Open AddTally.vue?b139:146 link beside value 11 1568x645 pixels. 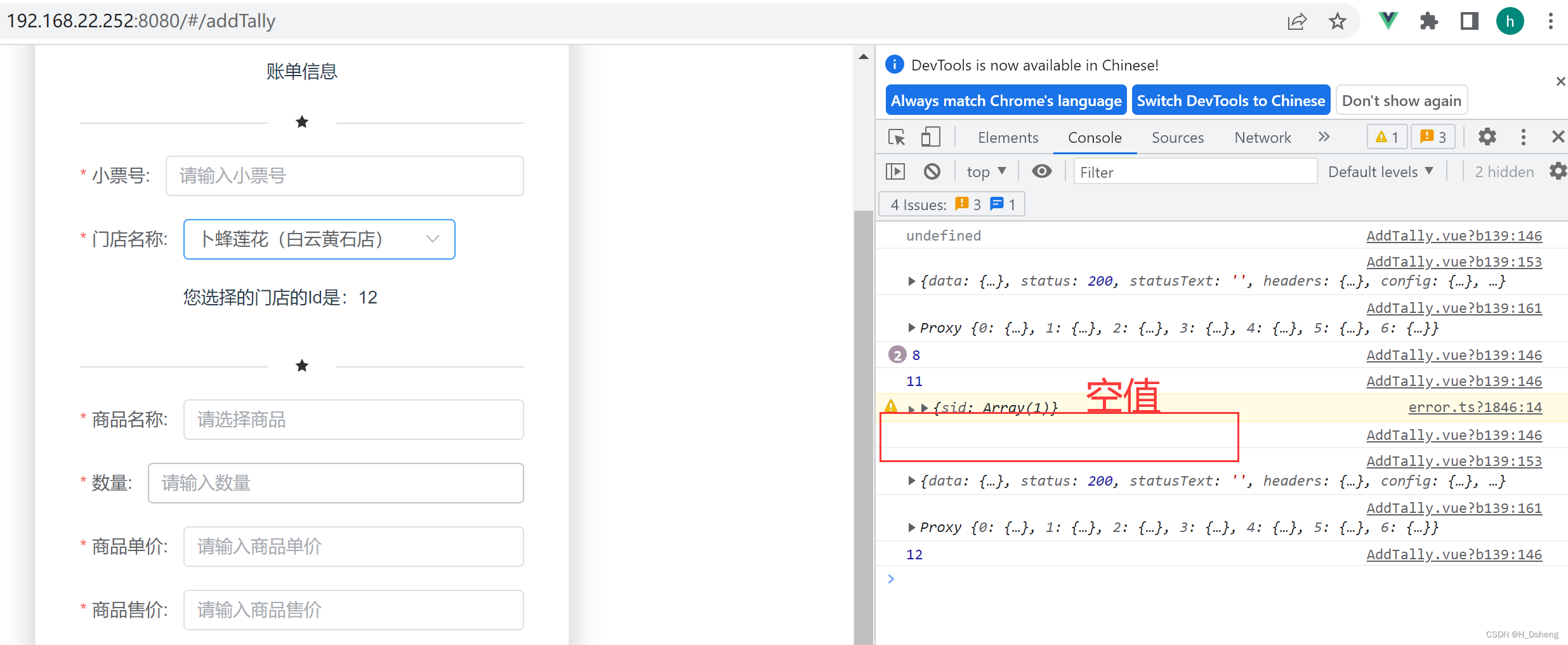coord(1454,382)
